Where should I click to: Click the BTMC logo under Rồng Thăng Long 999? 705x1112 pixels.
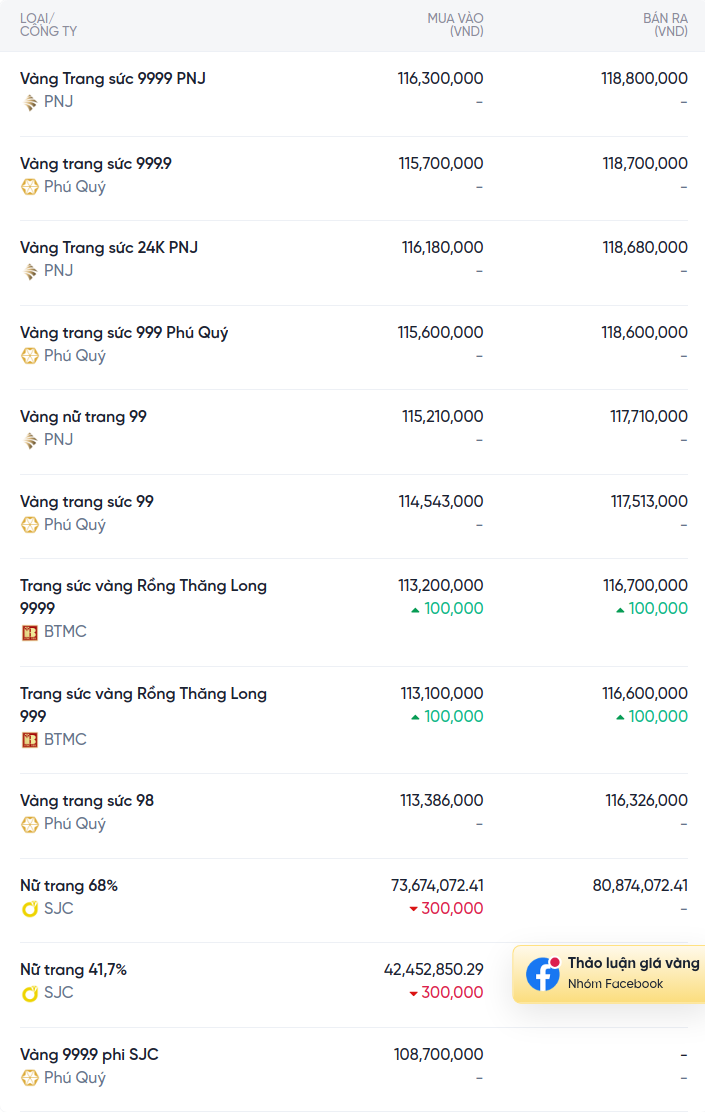(x=30, y=740)
